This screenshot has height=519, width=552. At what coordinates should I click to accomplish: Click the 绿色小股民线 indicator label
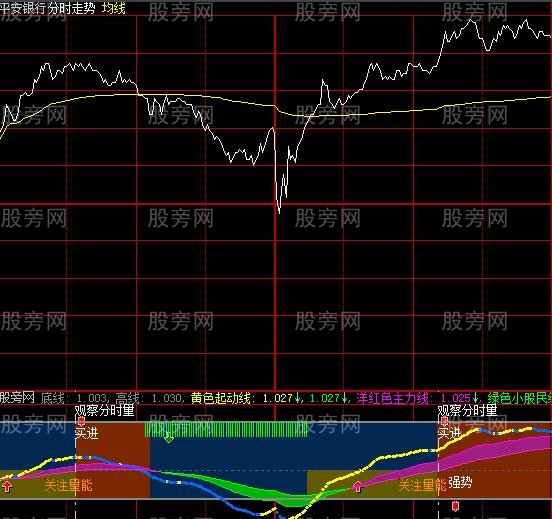pyautogui.click(x=520, y=398)
